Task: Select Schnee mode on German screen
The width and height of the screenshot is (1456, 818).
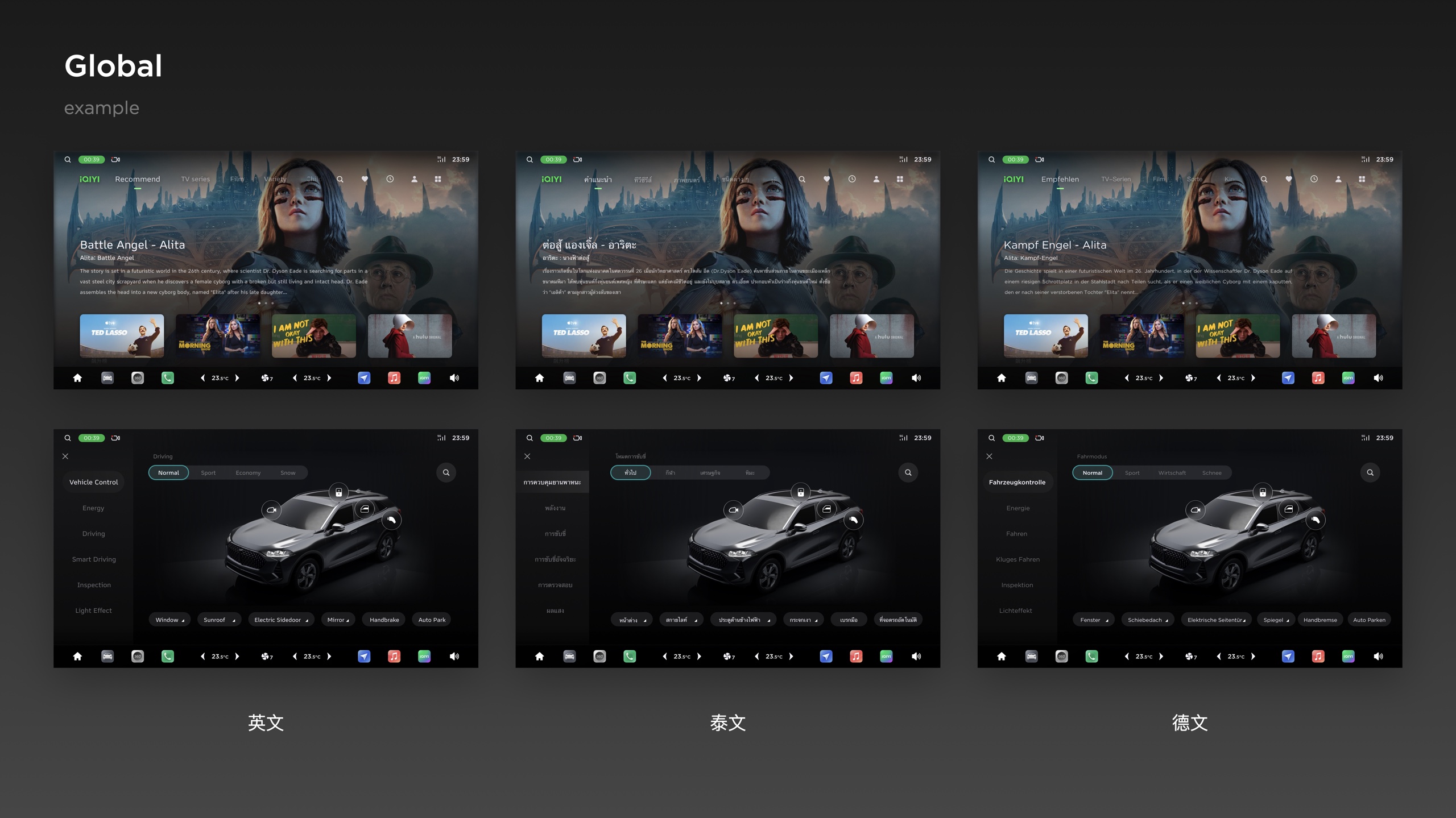Action: [x=1211, y=473]
